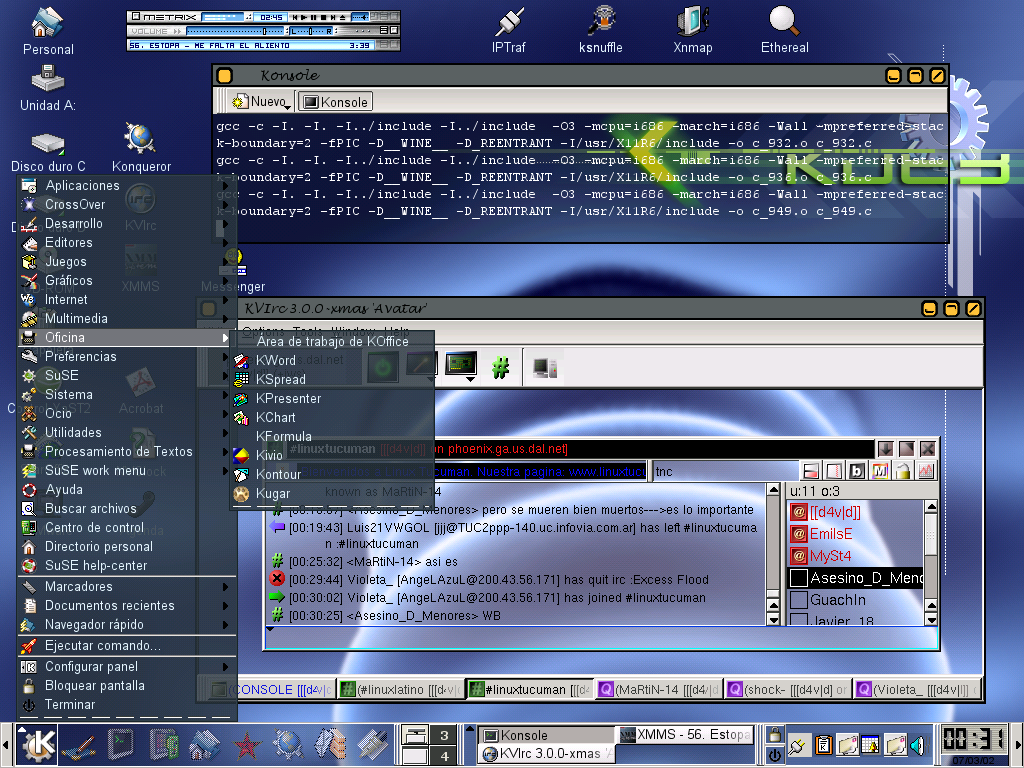Image resolution: width=1024 pixels, height=768 pixels.
Task: Click the lock screen icon in panel
Action: coord(775,735)
